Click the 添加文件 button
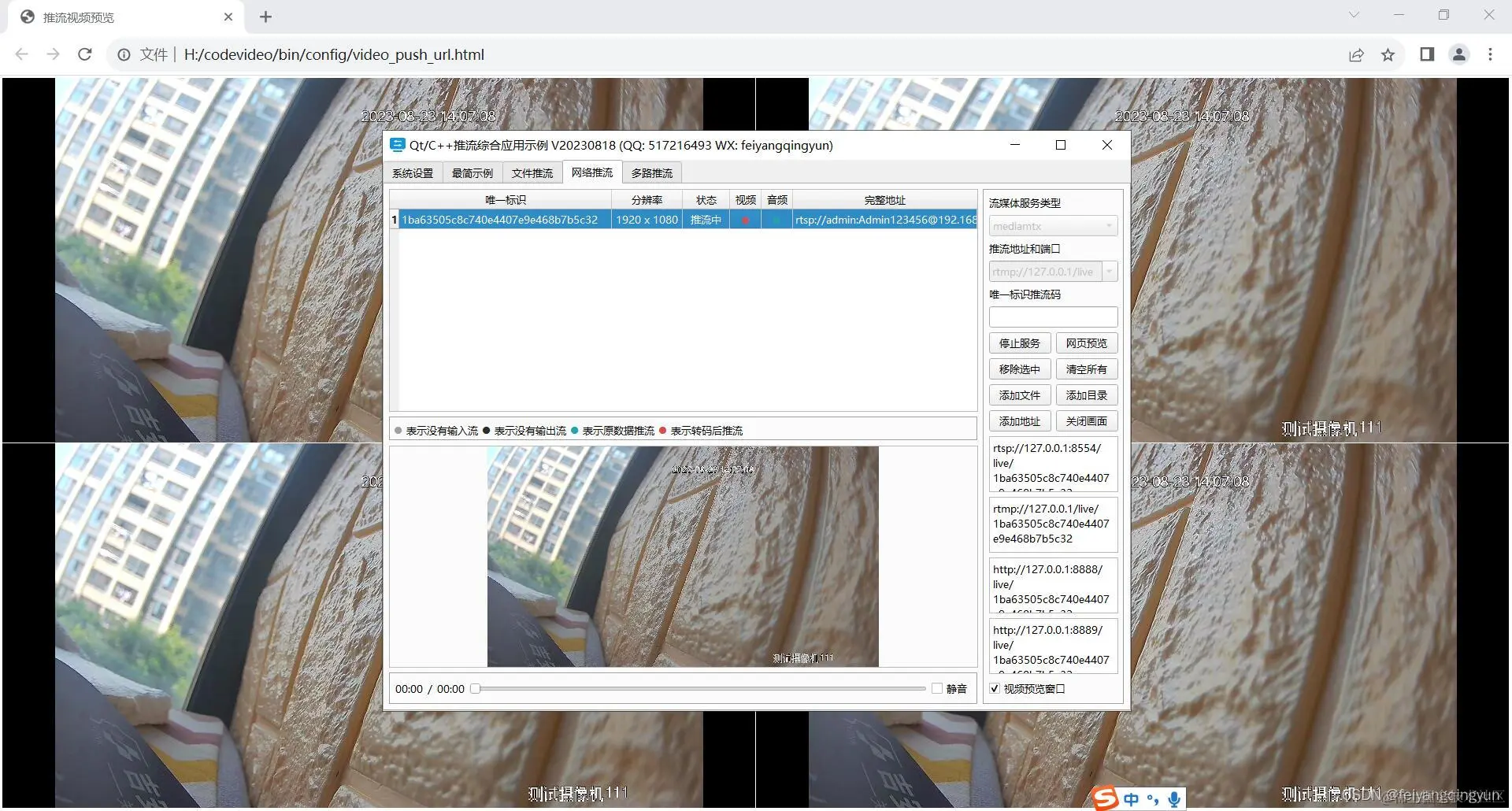Screen dimensions: 1512x811 click(x=1020, y=395)
